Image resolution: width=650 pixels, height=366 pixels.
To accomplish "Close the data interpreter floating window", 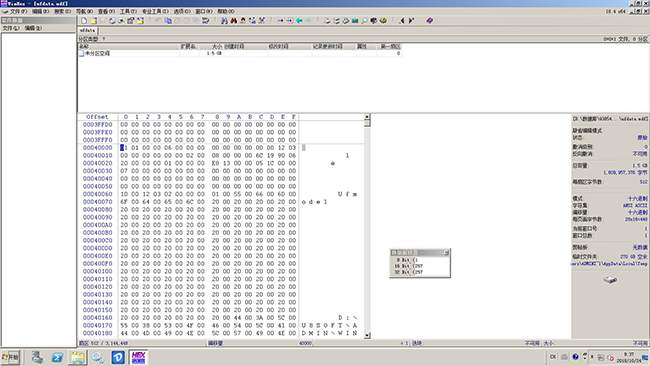I will pyautogui.click(x=446, y=252).
